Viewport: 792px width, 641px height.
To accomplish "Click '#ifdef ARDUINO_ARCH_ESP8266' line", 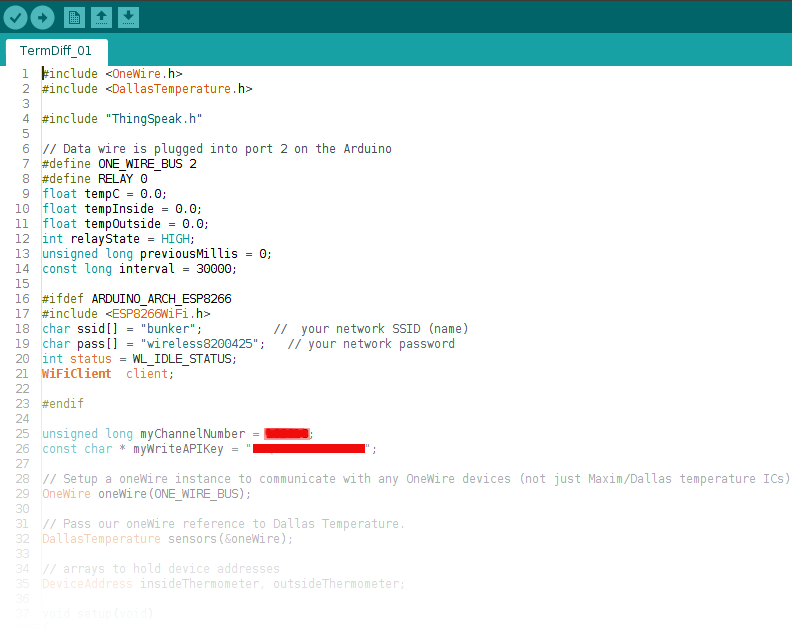I will [137, 299].
